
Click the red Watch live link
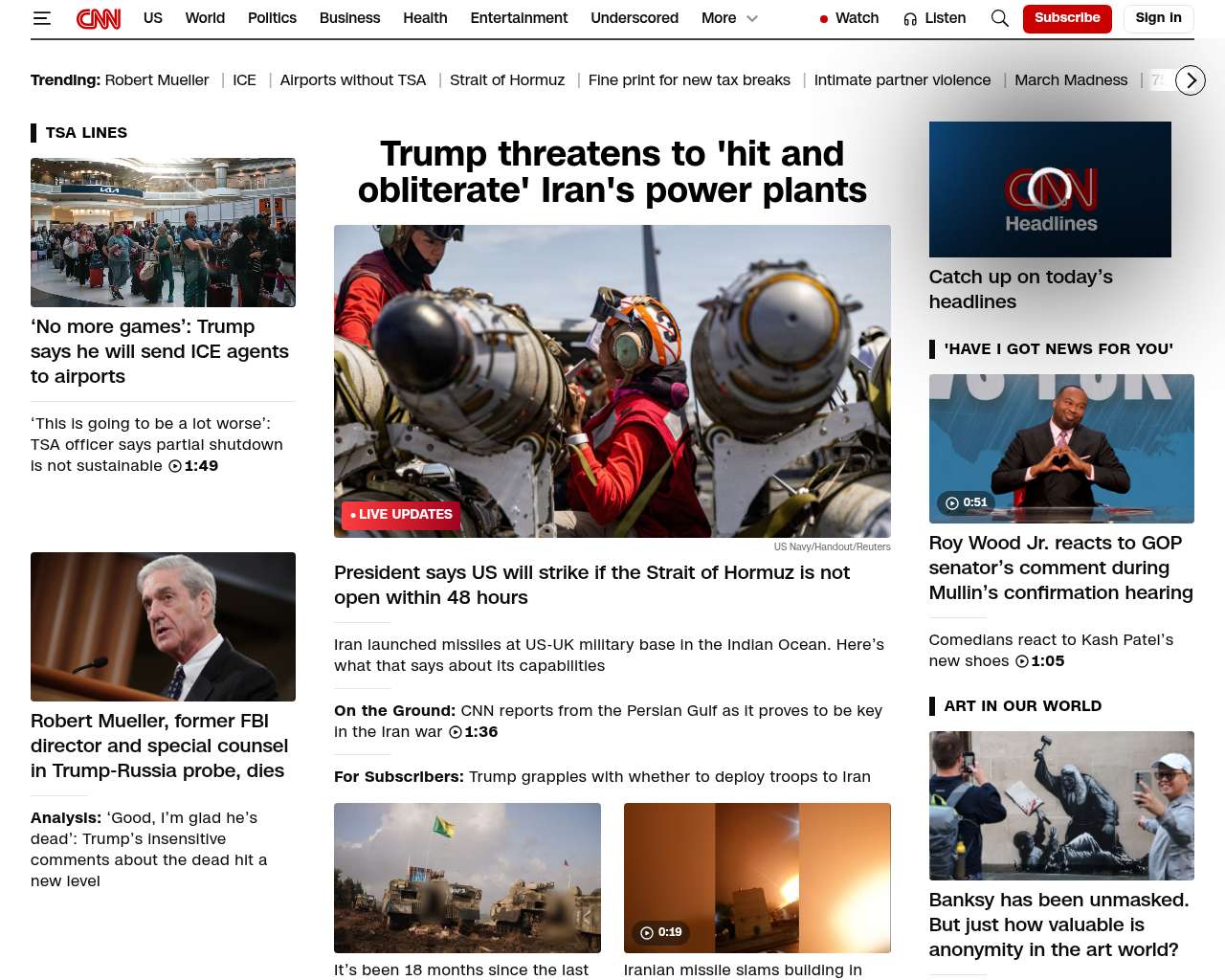(849, 18)
